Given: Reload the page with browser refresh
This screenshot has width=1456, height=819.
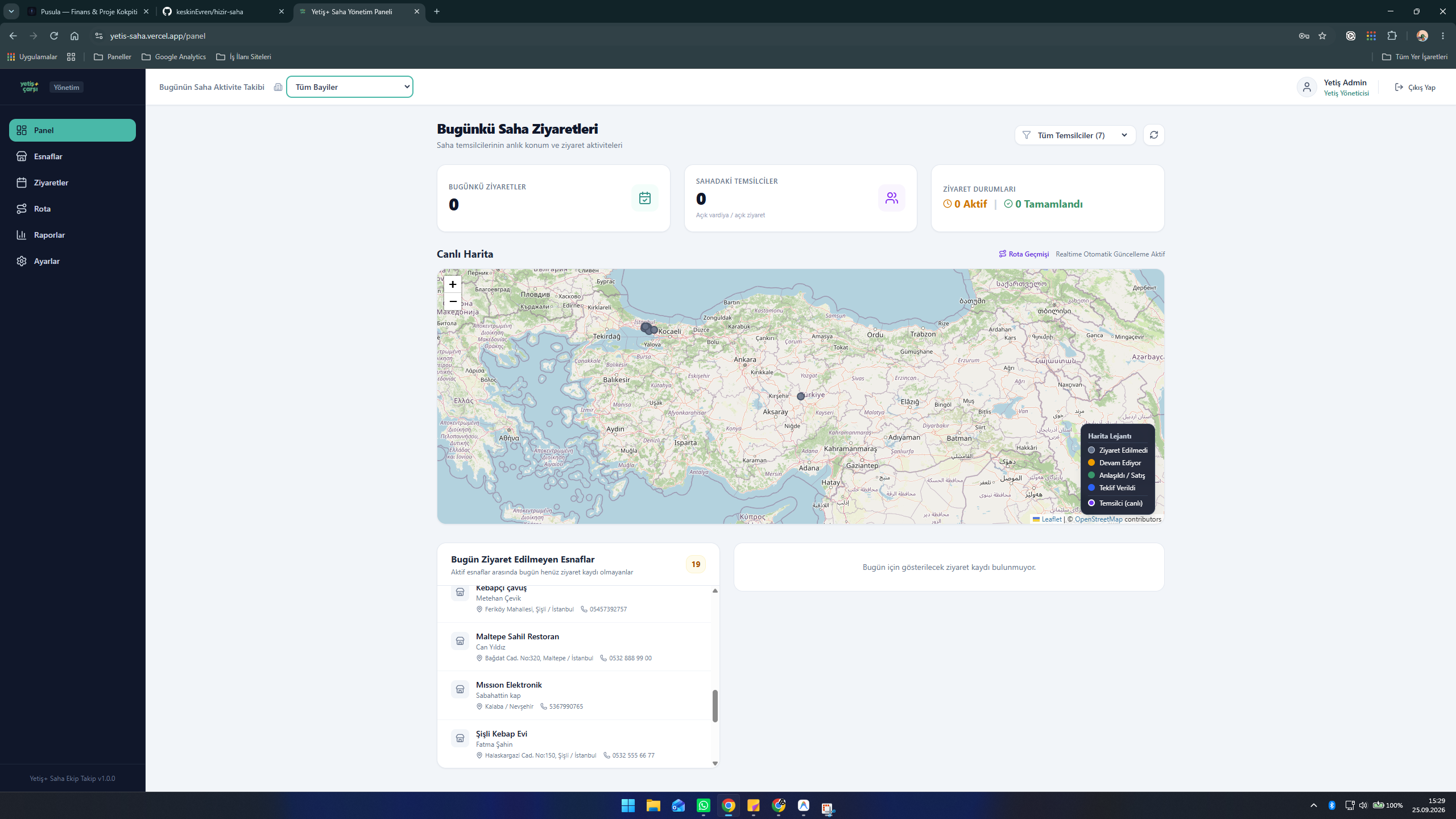Looking at the screenshot, I should tap(54, 36).
